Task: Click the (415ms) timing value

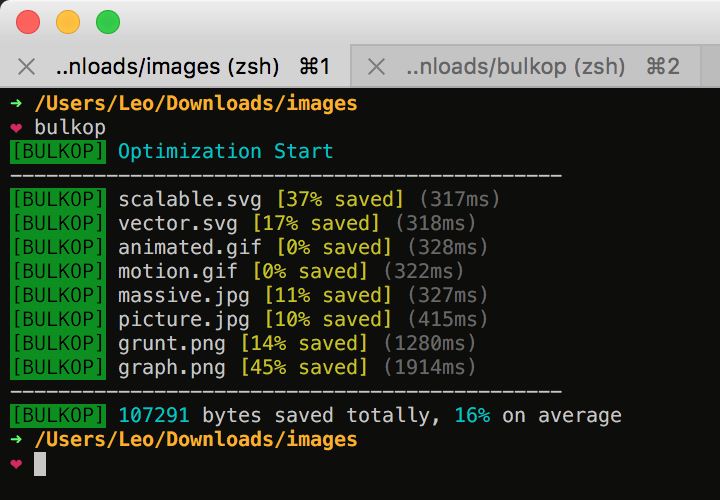Action: (x=447, y=320)
